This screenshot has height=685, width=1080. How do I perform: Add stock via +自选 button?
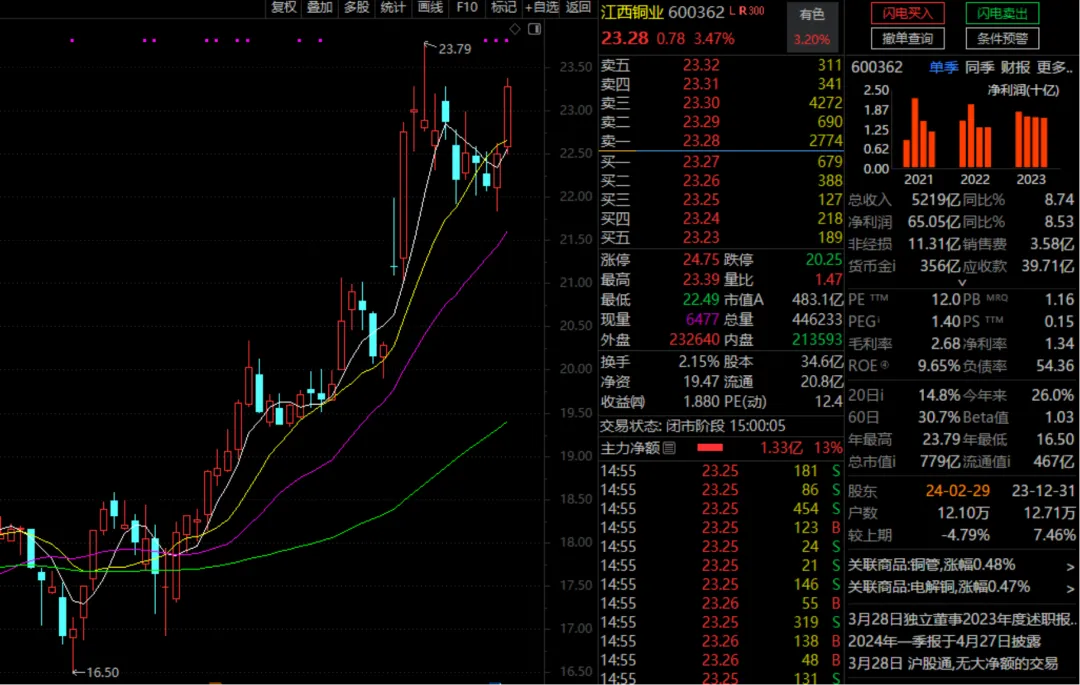point(542,8)
